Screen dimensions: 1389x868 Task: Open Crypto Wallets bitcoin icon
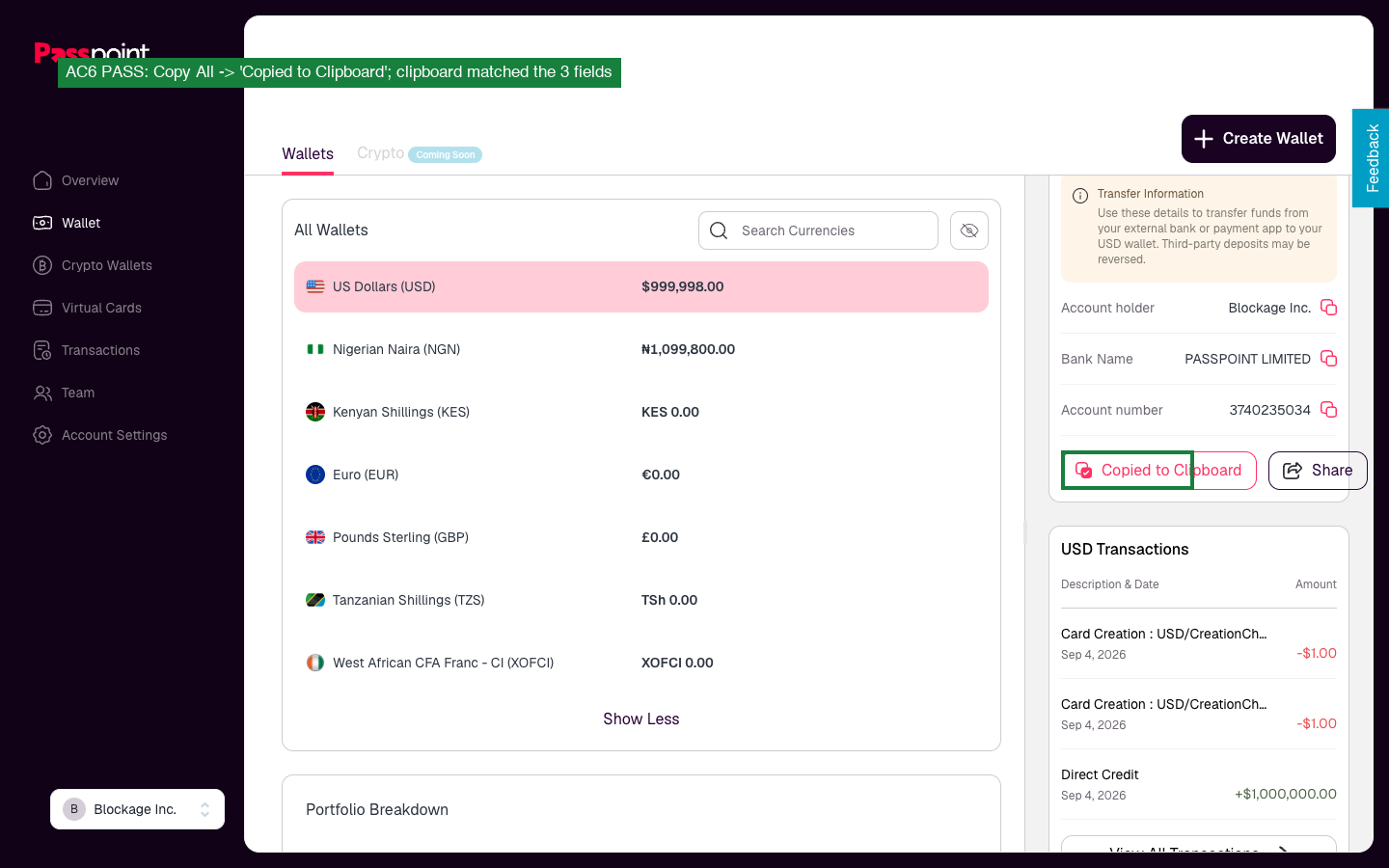pyautogui.click(x=42, y=265)
